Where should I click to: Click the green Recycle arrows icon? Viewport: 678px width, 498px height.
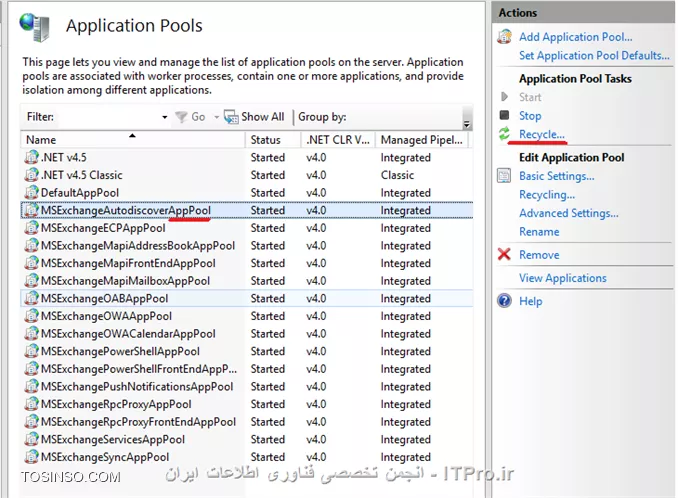pos(504,134)
